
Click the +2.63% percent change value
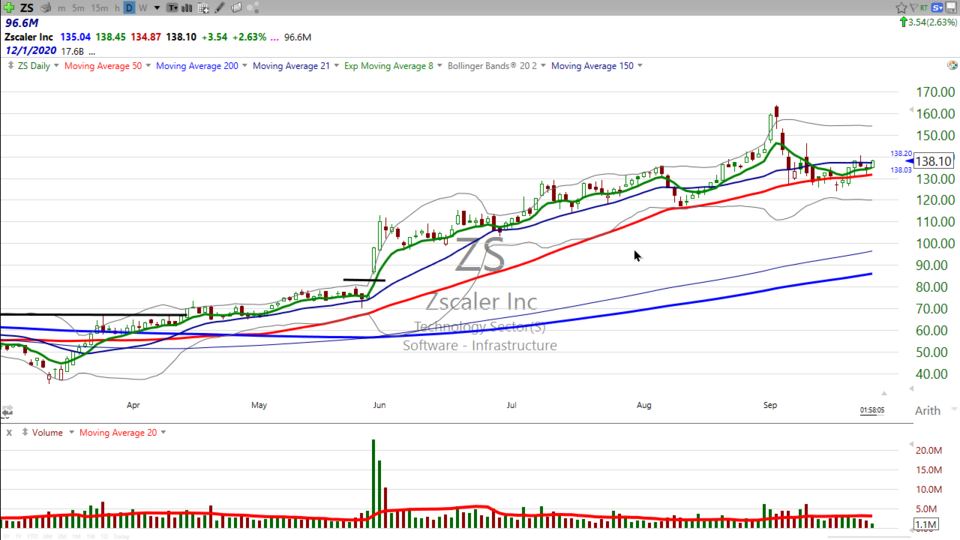coord(249,37)
